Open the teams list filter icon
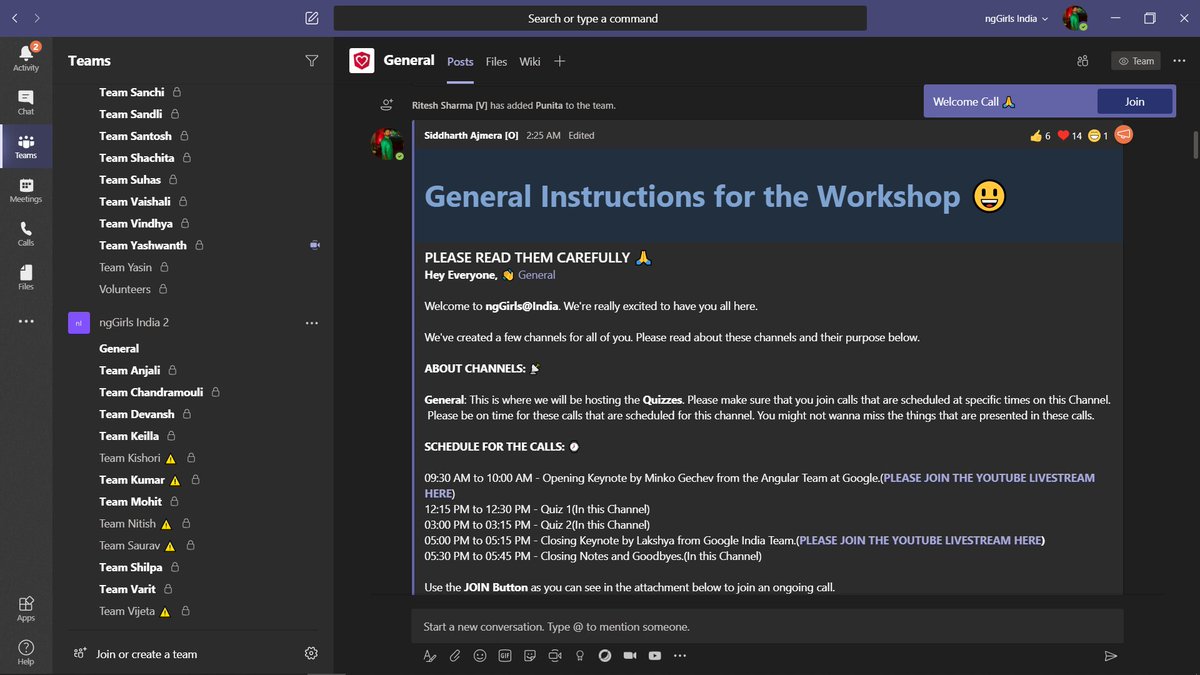1200x675 pixels. coord(311,61)
